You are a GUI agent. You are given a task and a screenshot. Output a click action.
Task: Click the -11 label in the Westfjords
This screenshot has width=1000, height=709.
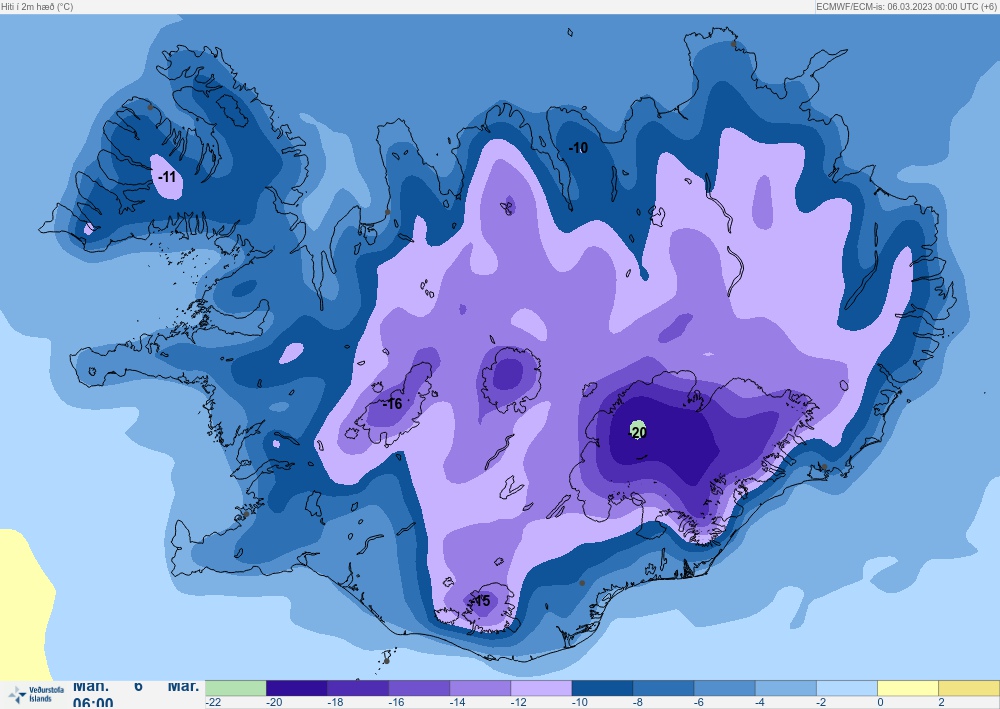(x=167, y=177)
